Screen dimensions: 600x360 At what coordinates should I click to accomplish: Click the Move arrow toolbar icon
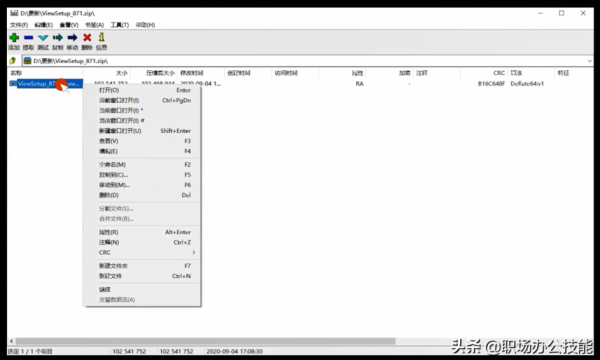(x=72, y=37)
